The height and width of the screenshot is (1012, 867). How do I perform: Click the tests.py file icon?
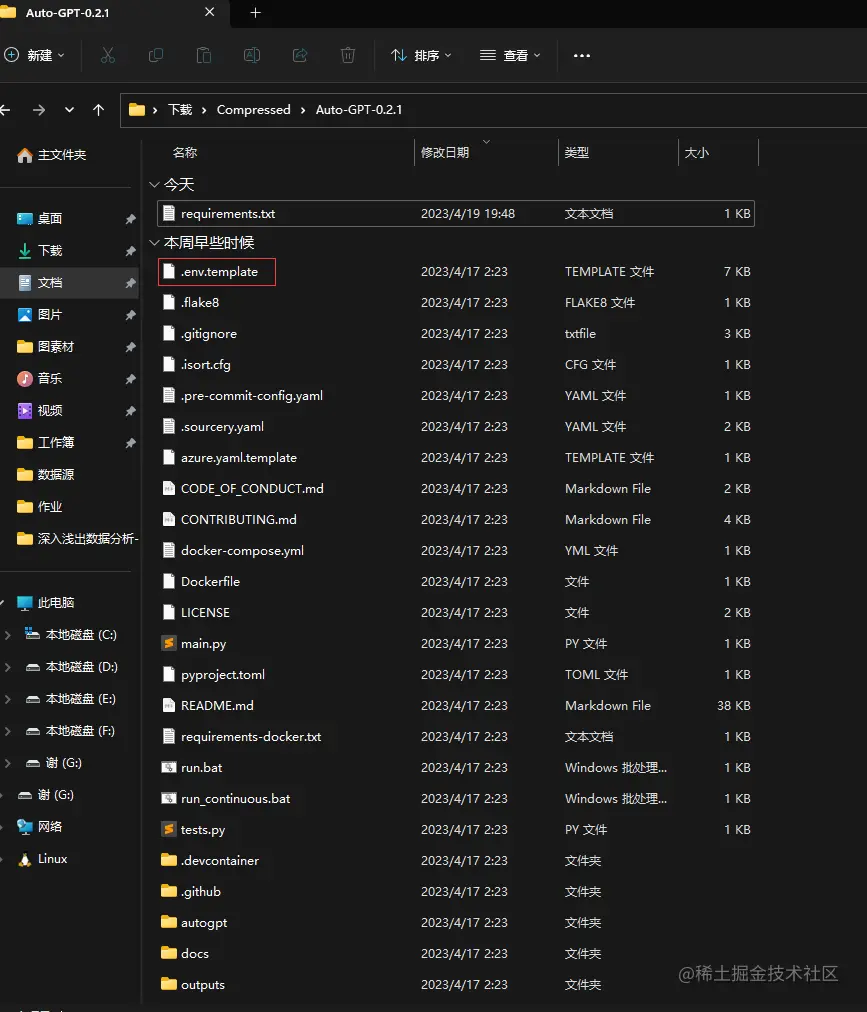click(168, 829)
